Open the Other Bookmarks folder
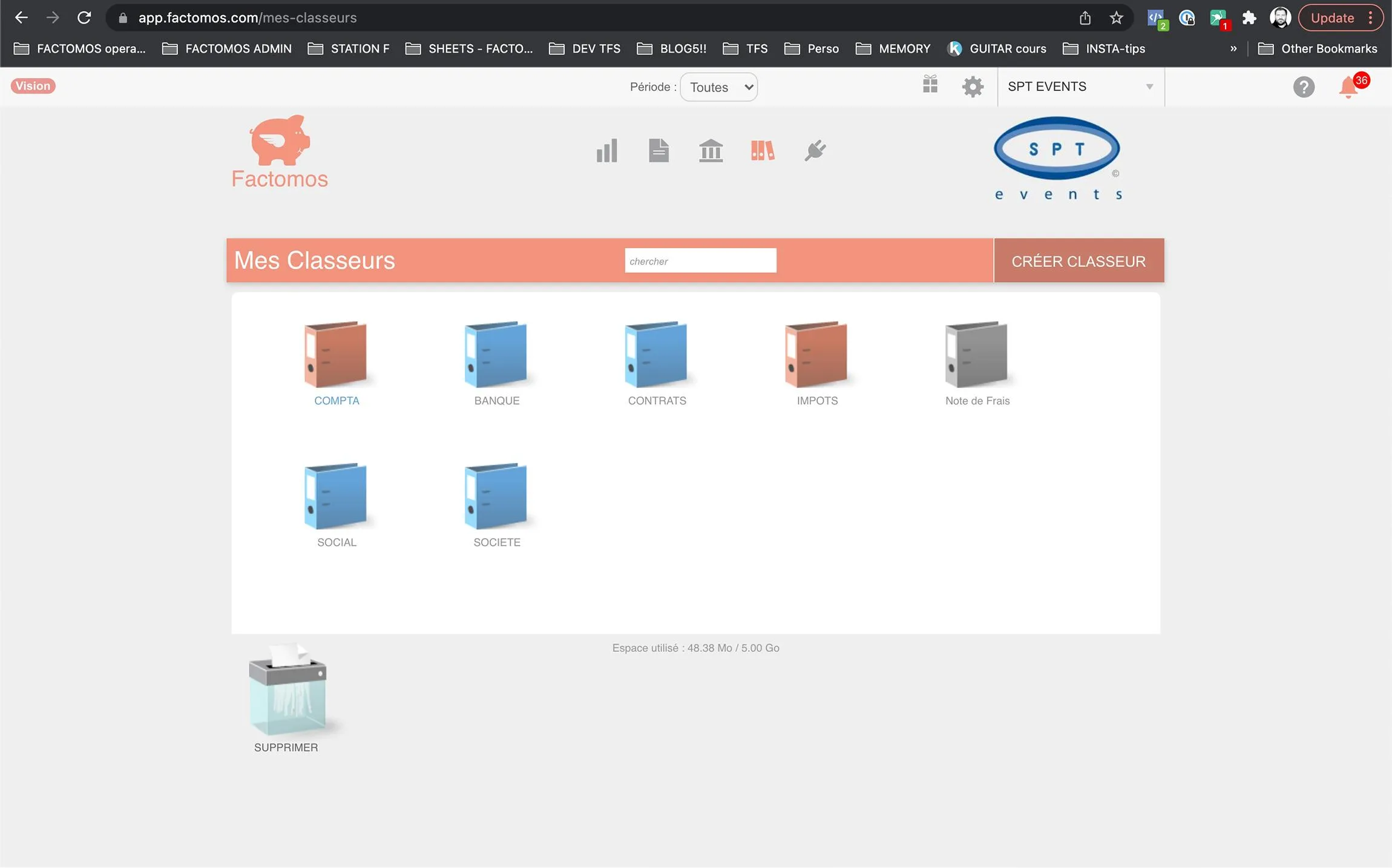 (x=1318, y=48)
